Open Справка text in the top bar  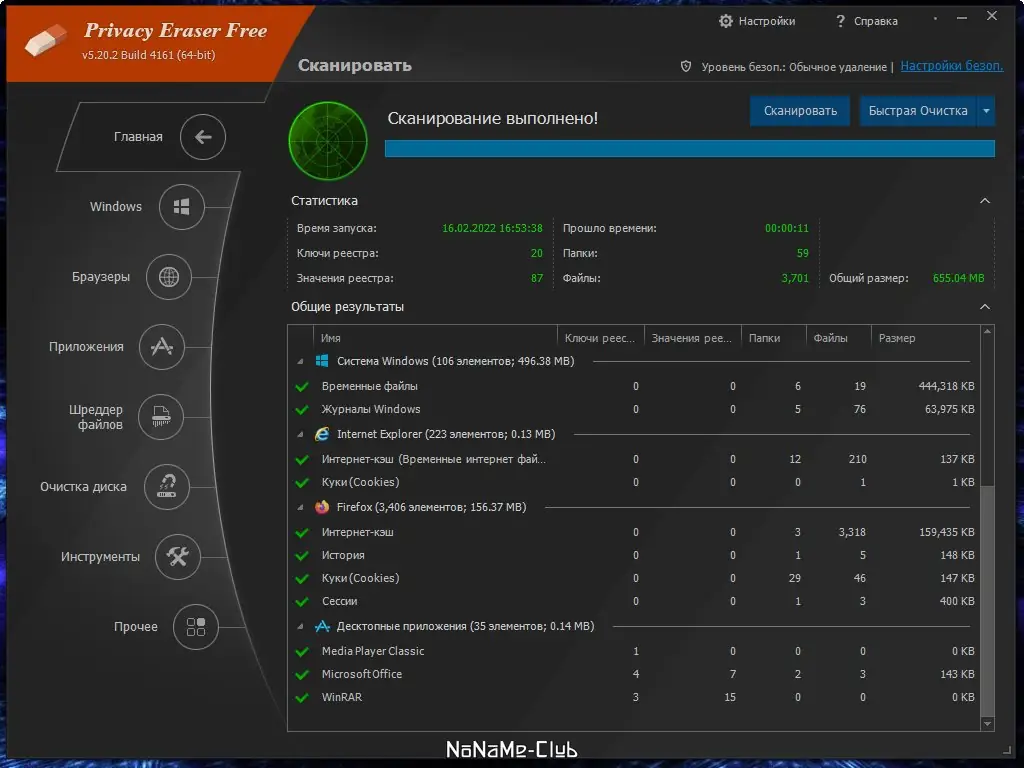(x=876, y=21)
